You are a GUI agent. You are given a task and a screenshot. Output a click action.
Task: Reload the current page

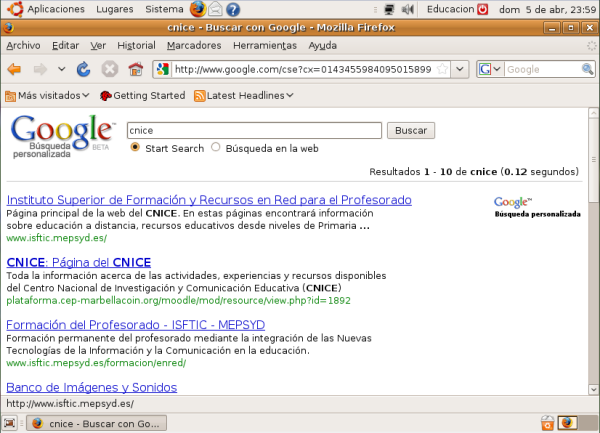coord(84,69)
